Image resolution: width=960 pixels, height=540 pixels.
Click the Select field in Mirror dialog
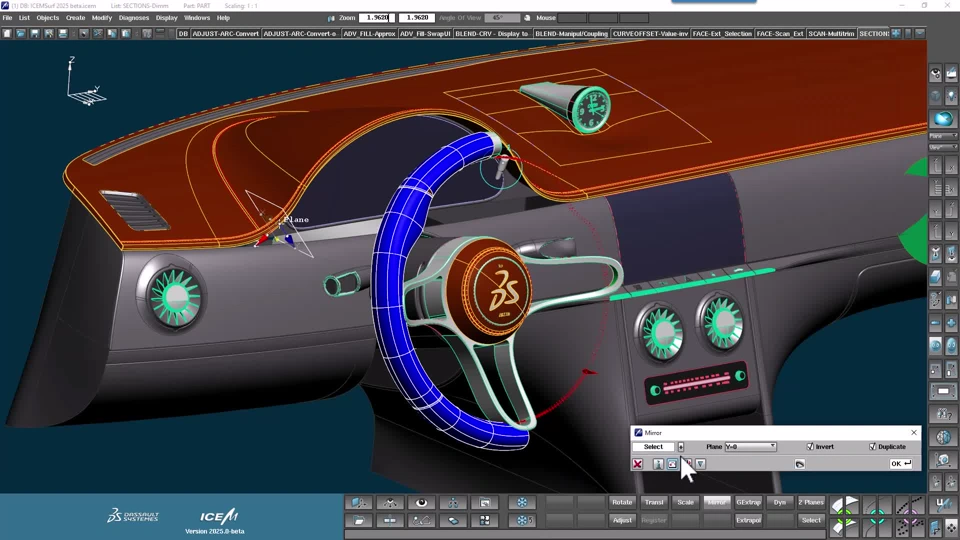point(653,447)
